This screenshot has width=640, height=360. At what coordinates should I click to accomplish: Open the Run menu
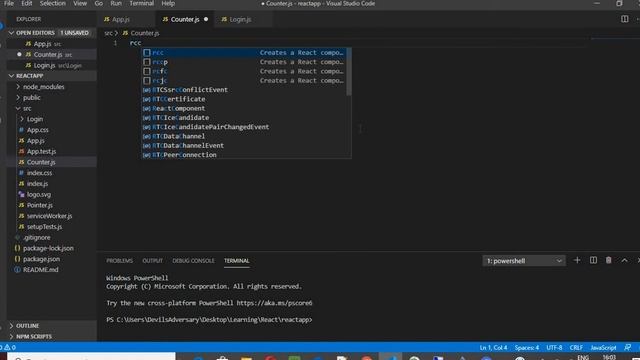coord(116,3)
